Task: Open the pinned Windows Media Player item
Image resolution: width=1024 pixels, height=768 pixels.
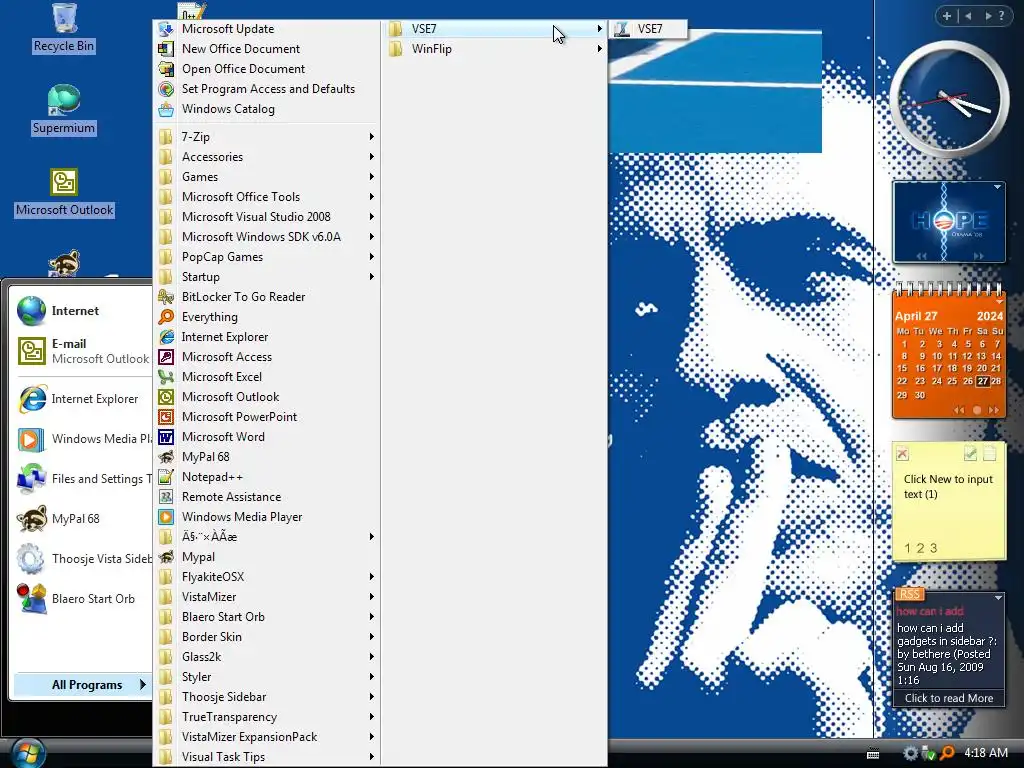Action: point(84,439)
